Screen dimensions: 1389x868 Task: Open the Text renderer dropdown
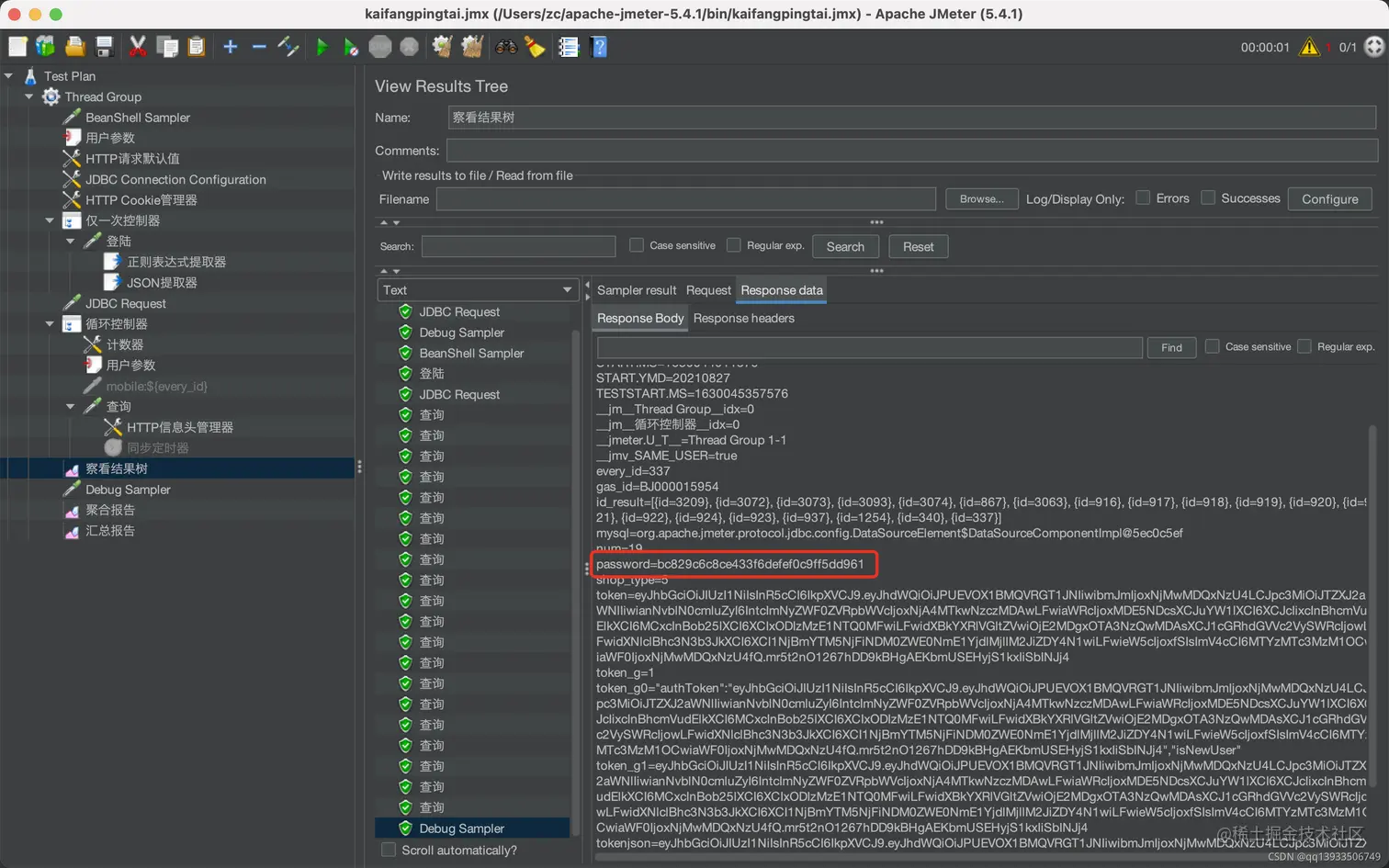click(478, 289)
